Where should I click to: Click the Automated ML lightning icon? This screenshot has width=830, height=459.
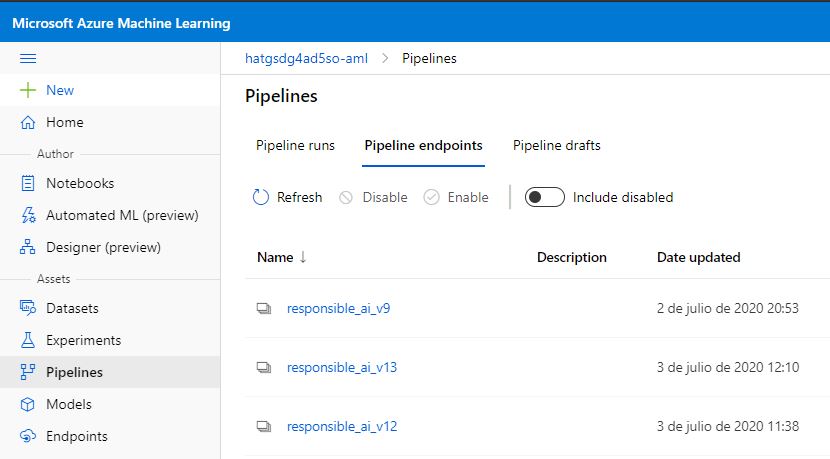(x=28, y=215)
